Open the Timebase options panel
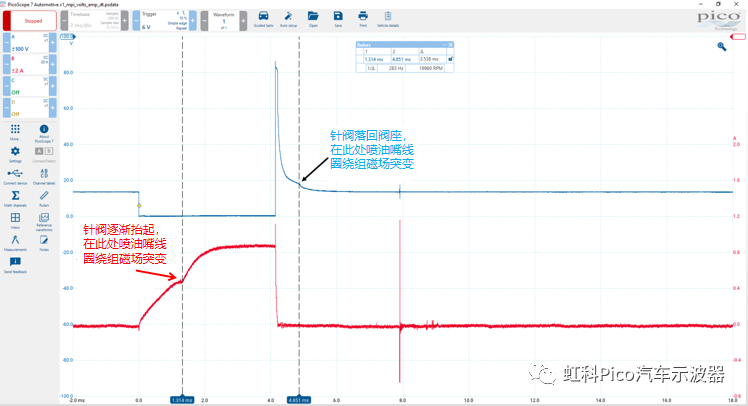Viewport: 748px width, 406px height. [x=94, y=21]
